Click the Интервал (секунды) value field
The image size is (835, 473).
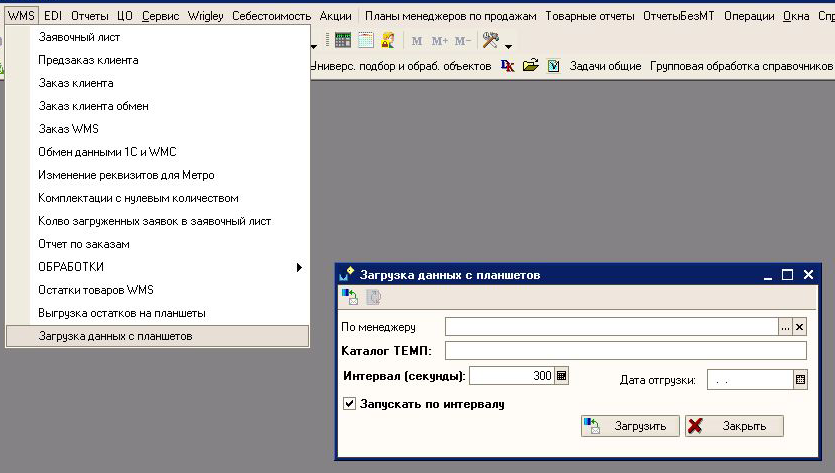click(512, 376)
